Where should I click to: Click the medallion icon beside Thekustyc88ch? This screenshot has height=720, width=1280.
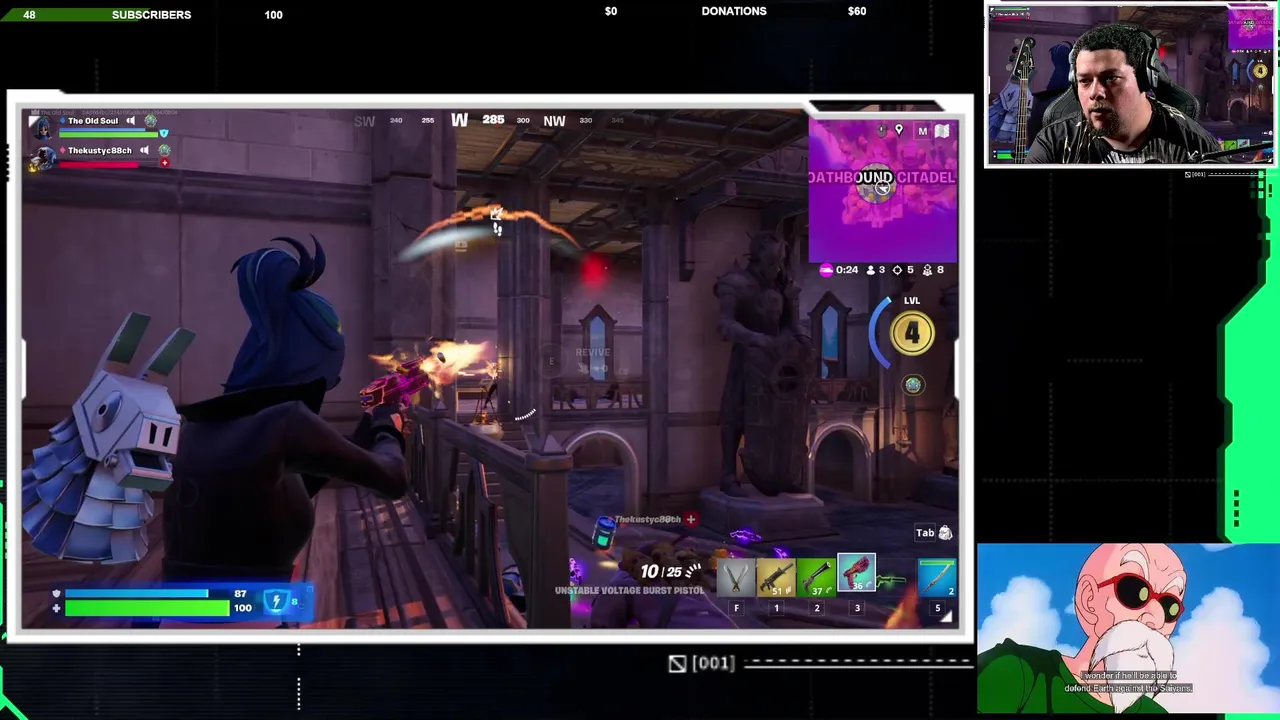164,150
